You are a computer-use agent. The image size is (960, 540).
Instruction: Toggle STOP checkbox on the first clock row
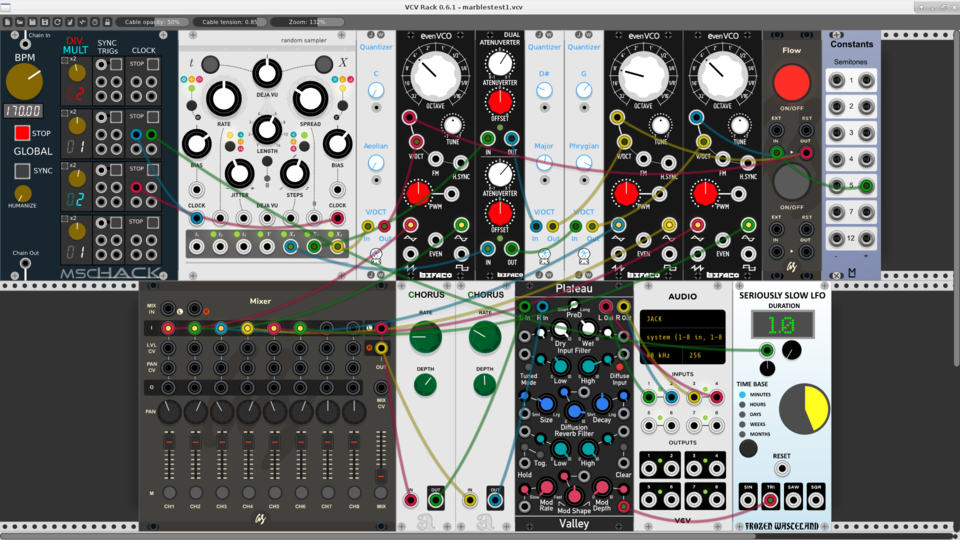click(152, 64)
